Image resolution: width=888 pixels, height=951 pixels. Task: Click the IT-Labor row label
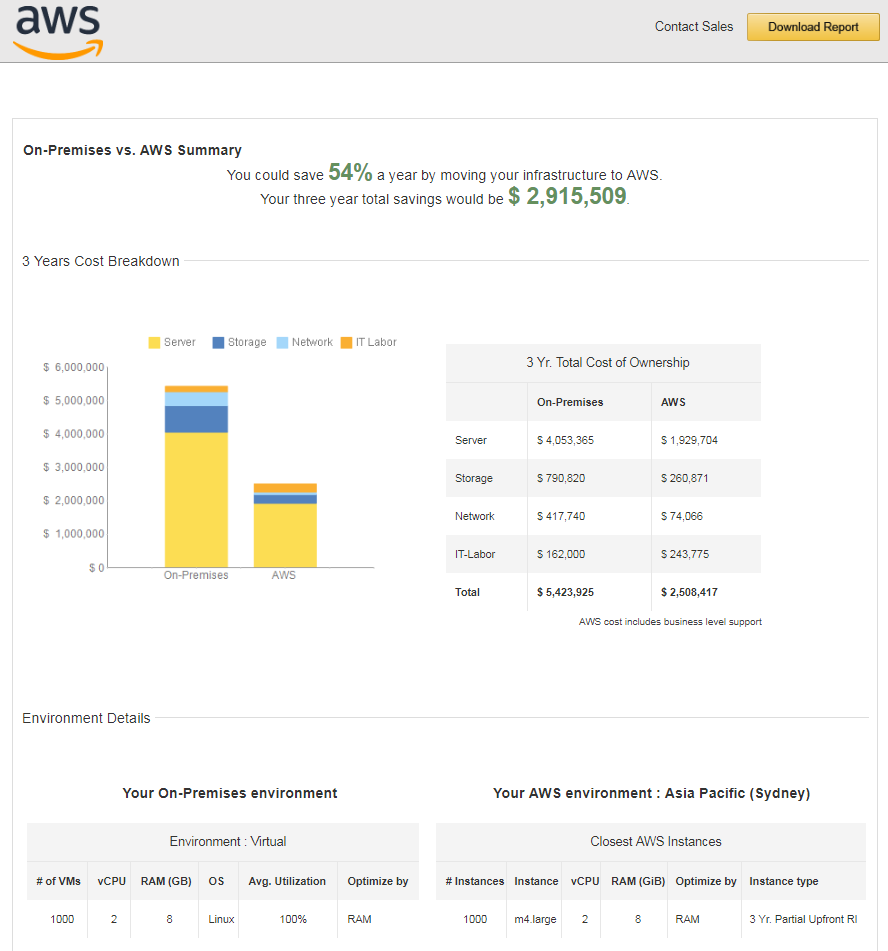475,554
